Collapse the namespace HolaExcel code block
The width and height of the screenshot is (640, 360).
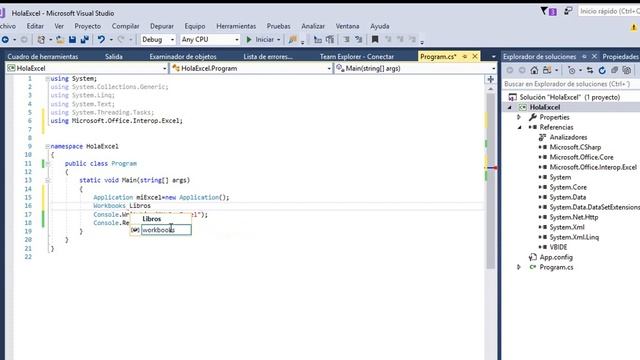tap(47, 146)
